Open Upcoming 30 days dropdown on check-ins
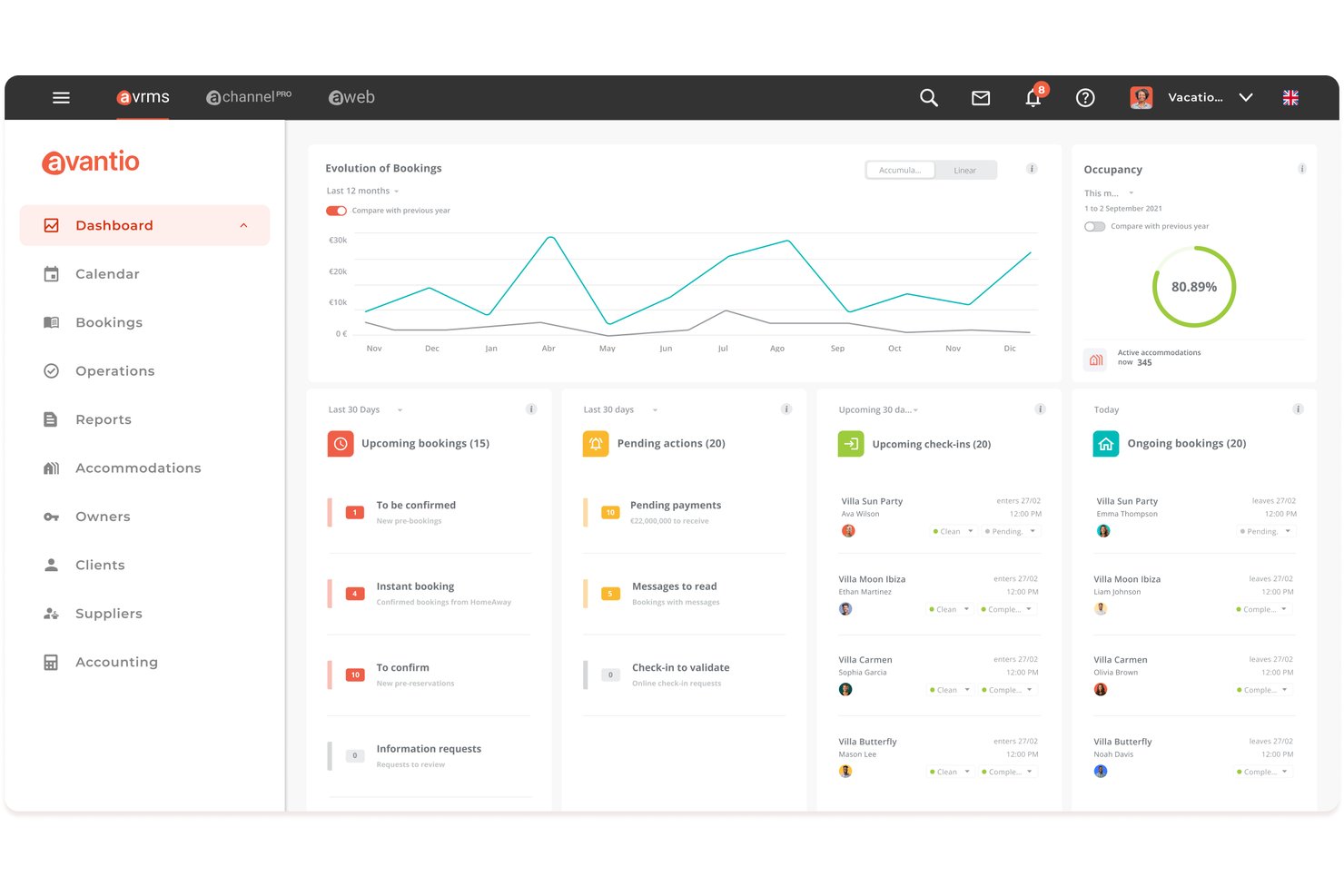This screenshot has width=1344, height=896. tap(878, 410)
